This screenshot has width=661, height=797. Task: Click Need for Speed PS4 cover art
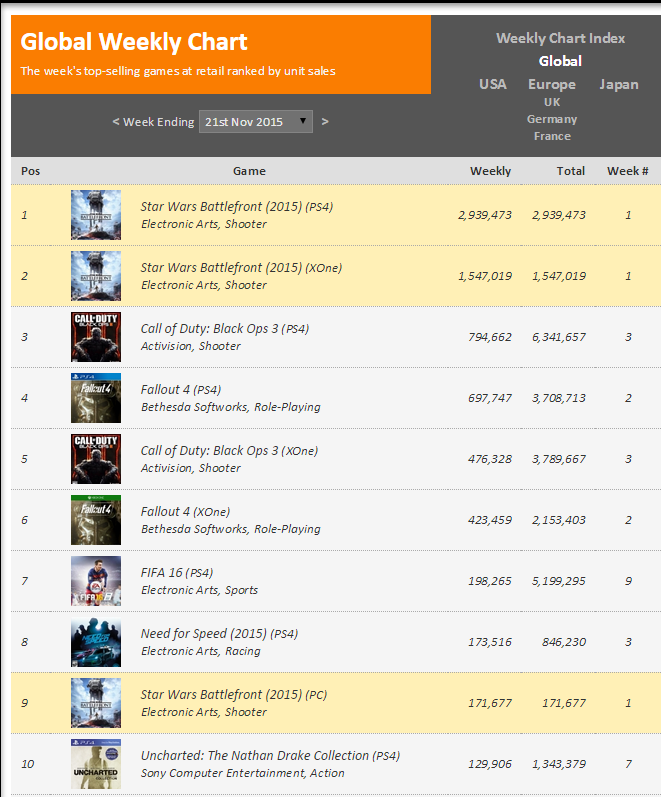(x=96, y=642)
